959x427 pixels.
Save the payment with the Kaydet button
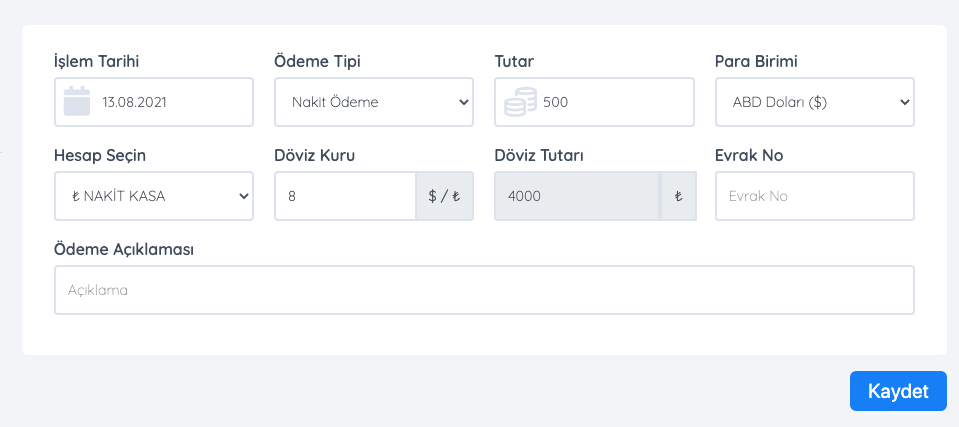point(898,391)
